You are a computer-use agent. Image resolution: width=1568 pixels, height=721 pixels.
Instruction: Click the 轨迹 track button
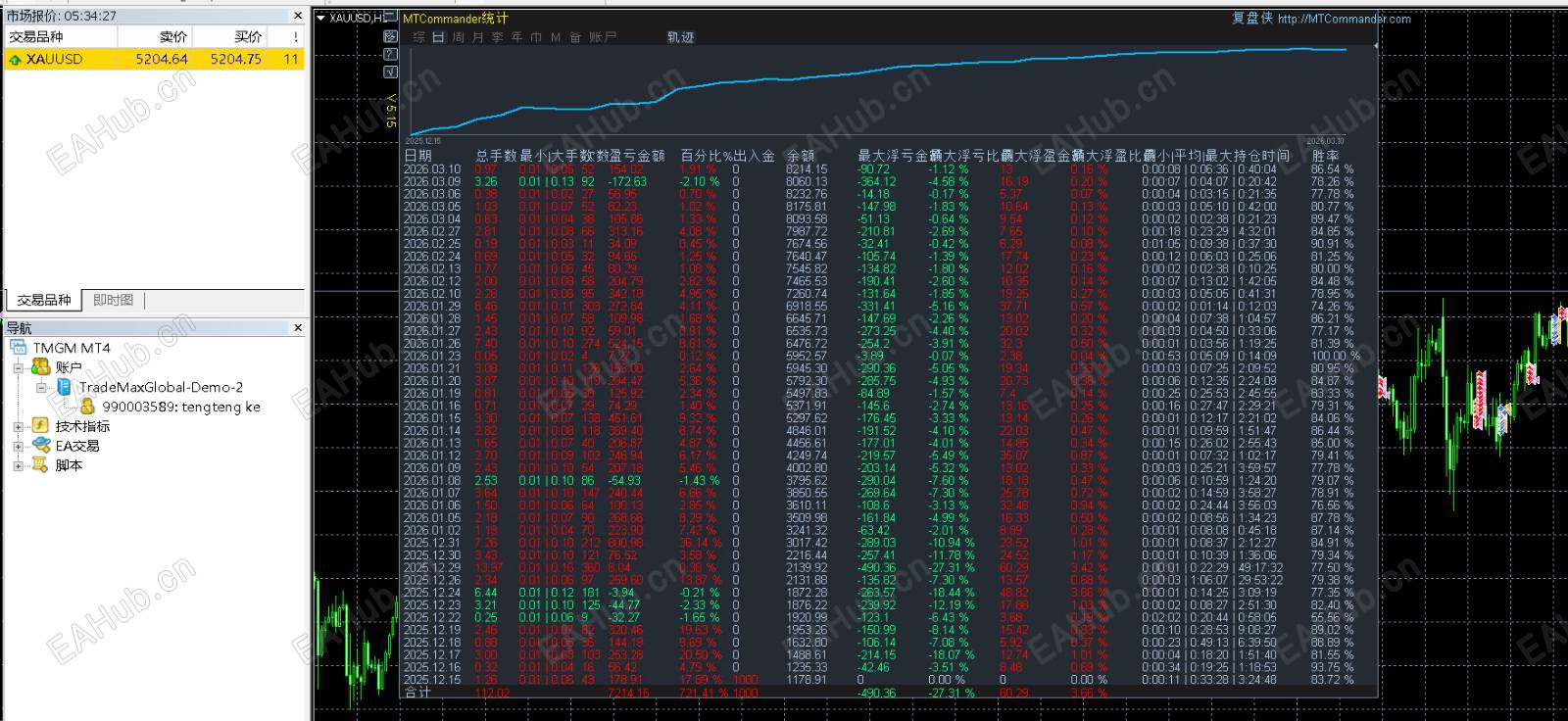click(680, 37)
